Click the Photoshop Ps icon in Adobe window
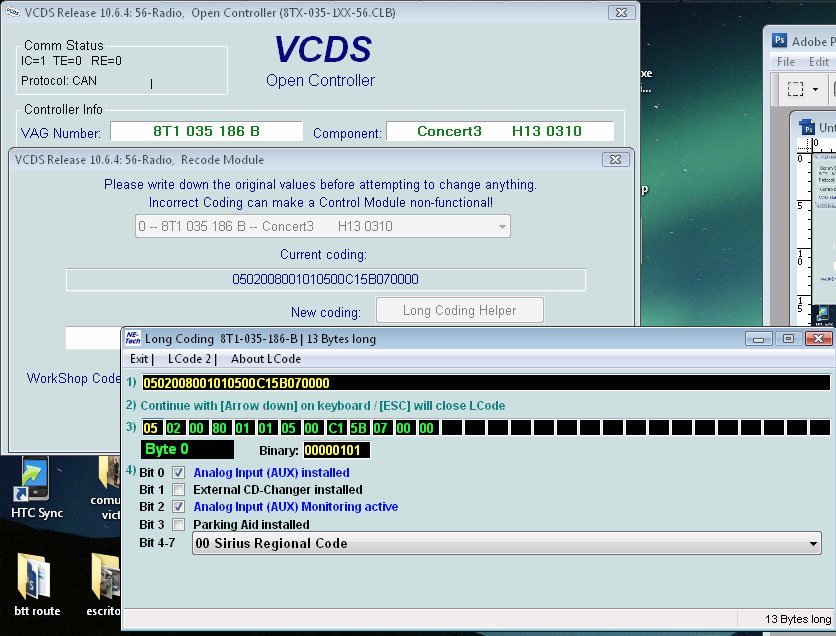This screenshot has width=836, height=636. click(779, 41)
